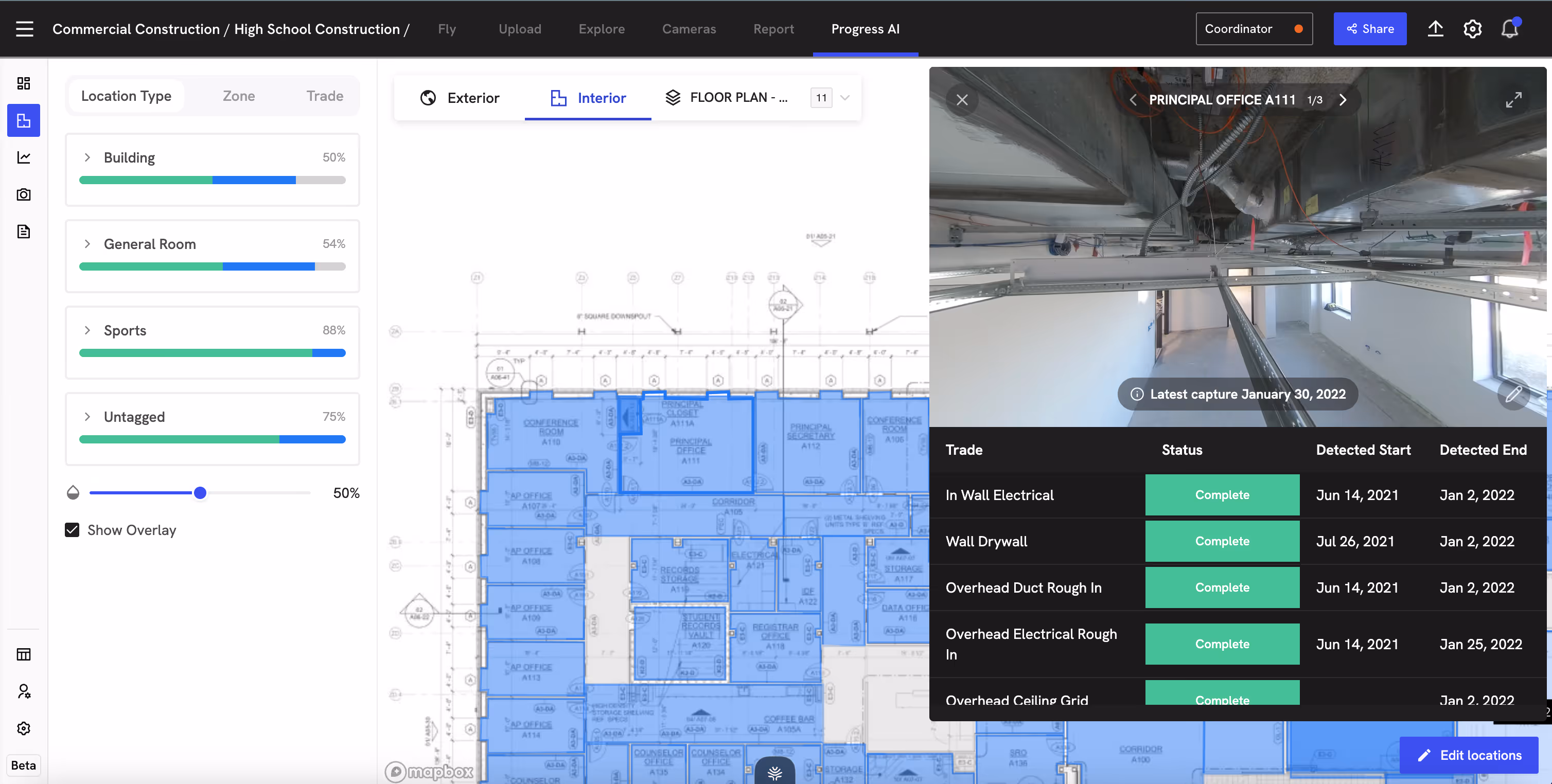Viewport: 1552px width, 784px height.
Task: Open the hamburger menu
Action: (x=25, y=29)
